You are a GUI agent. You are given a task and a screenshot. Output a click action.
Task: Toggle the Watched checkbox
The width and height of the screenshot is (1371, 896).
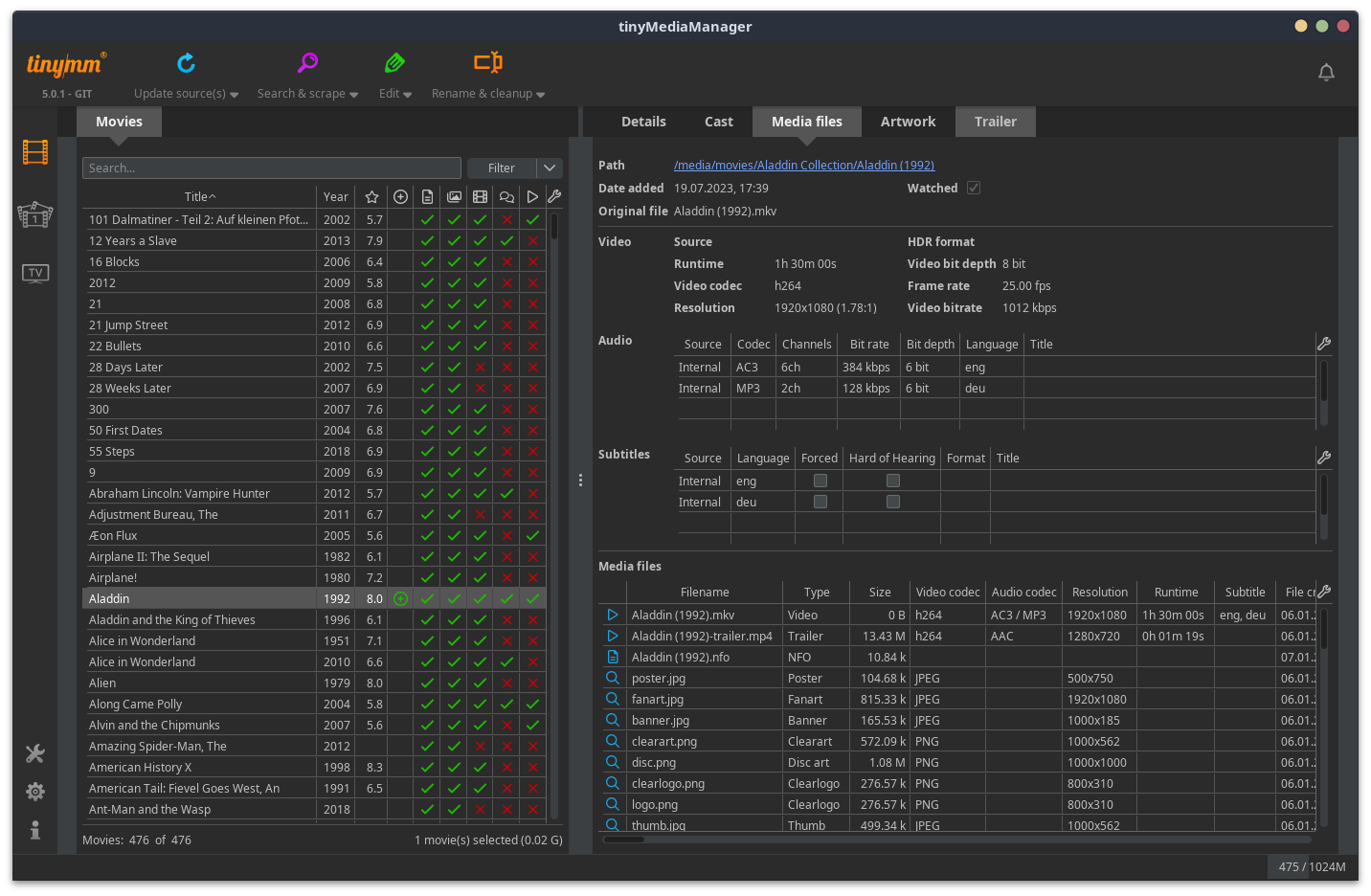coord(974,189)
